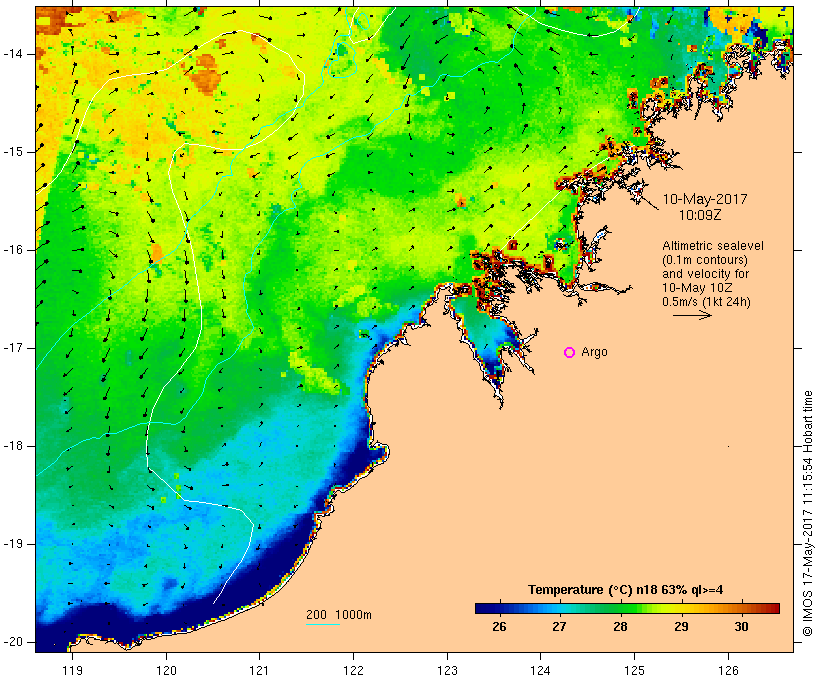This screenshot has height=680, width=820.
Task: Click longitude axis label '123'
Action: coord(447,671)
